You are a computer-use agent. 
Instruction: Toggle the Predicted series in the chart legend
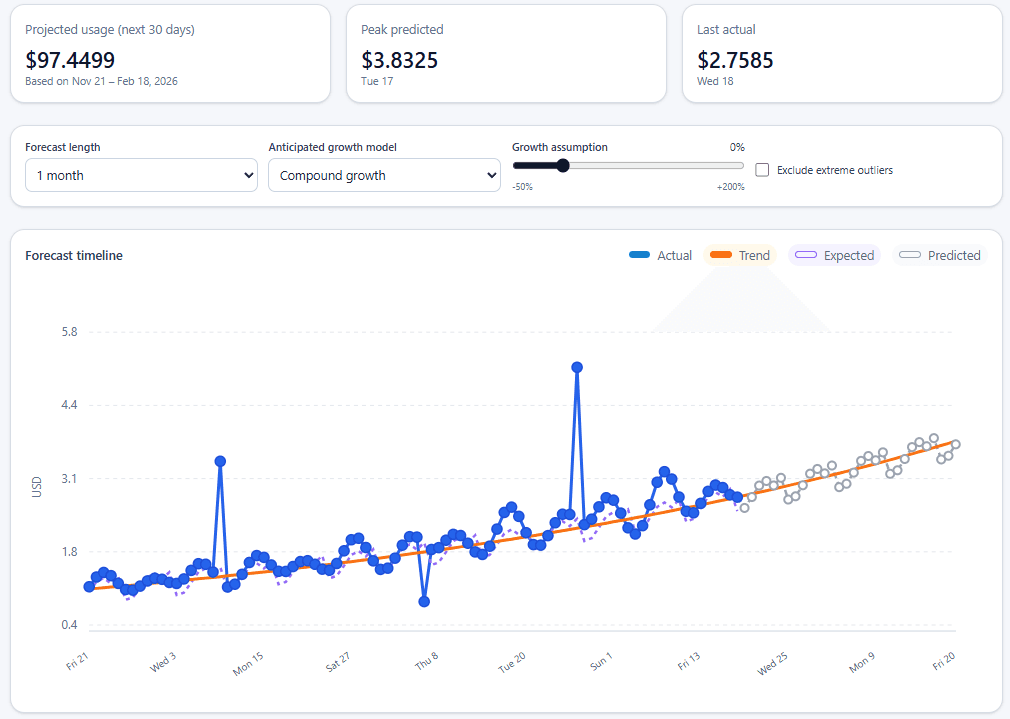pyautogui.click(x=938, y=255)
